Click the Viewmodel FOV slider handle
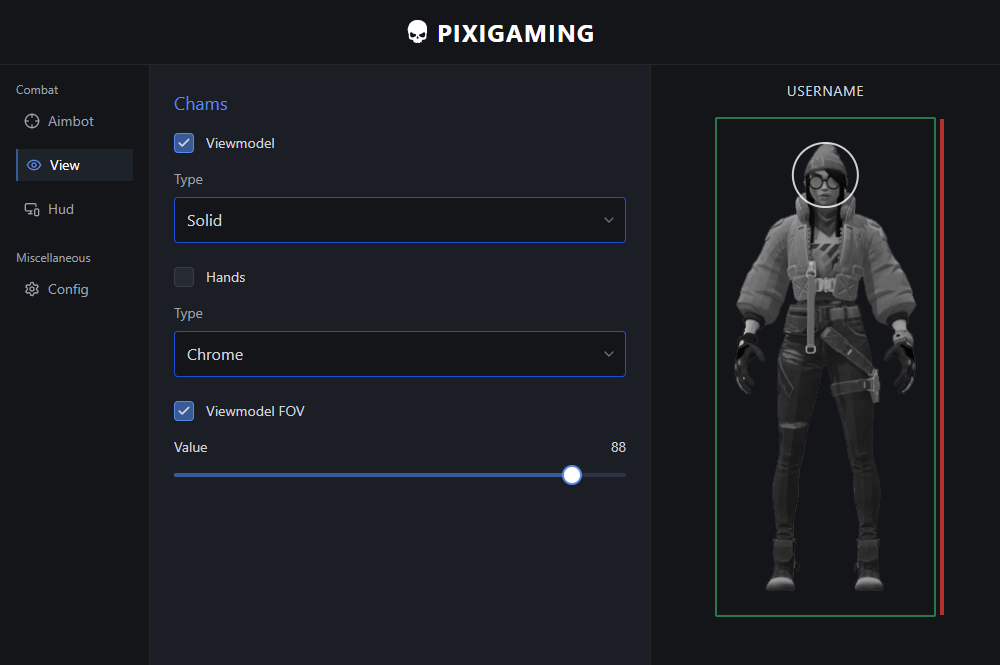Image resolution: width=1000 pixels, height=665 pixels. (x=572, y=475)
